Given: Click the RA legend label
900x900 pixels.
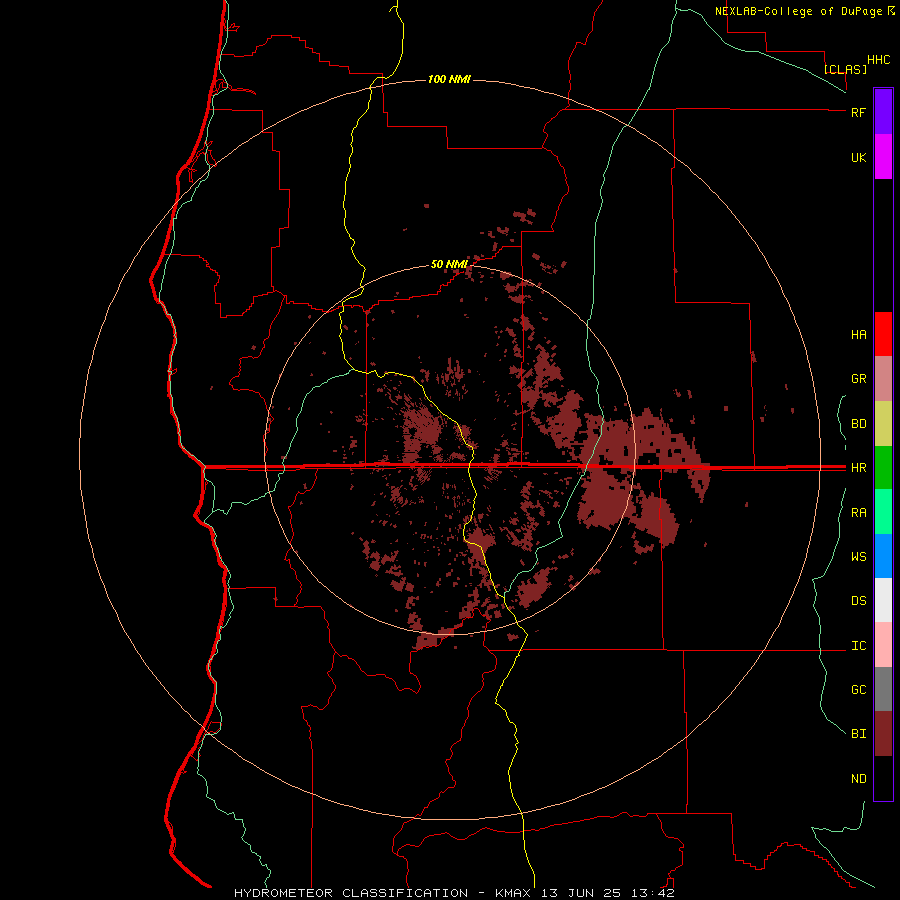Looking at the screenshot, I should tap(858, 513).
